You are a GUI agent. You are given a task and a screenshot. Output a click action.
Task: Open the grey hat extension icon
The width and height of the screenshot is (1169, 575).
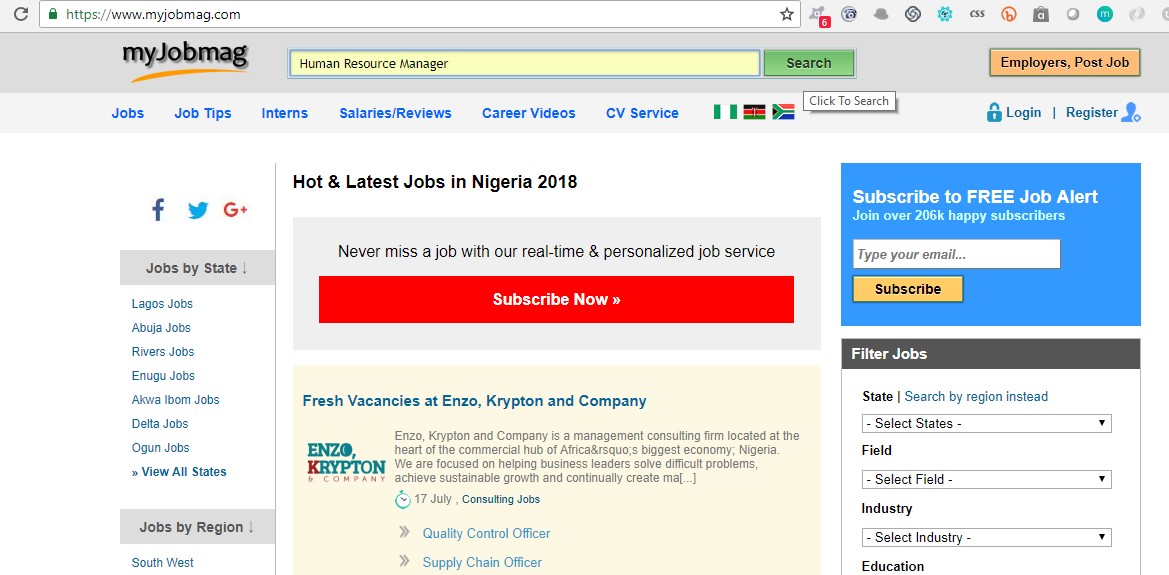click(x=881, y=13)
